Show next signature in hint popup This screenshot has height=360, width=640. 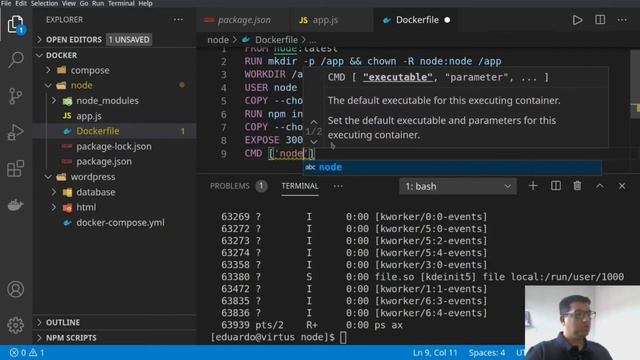pyautogui.click(x=313, y=142)
